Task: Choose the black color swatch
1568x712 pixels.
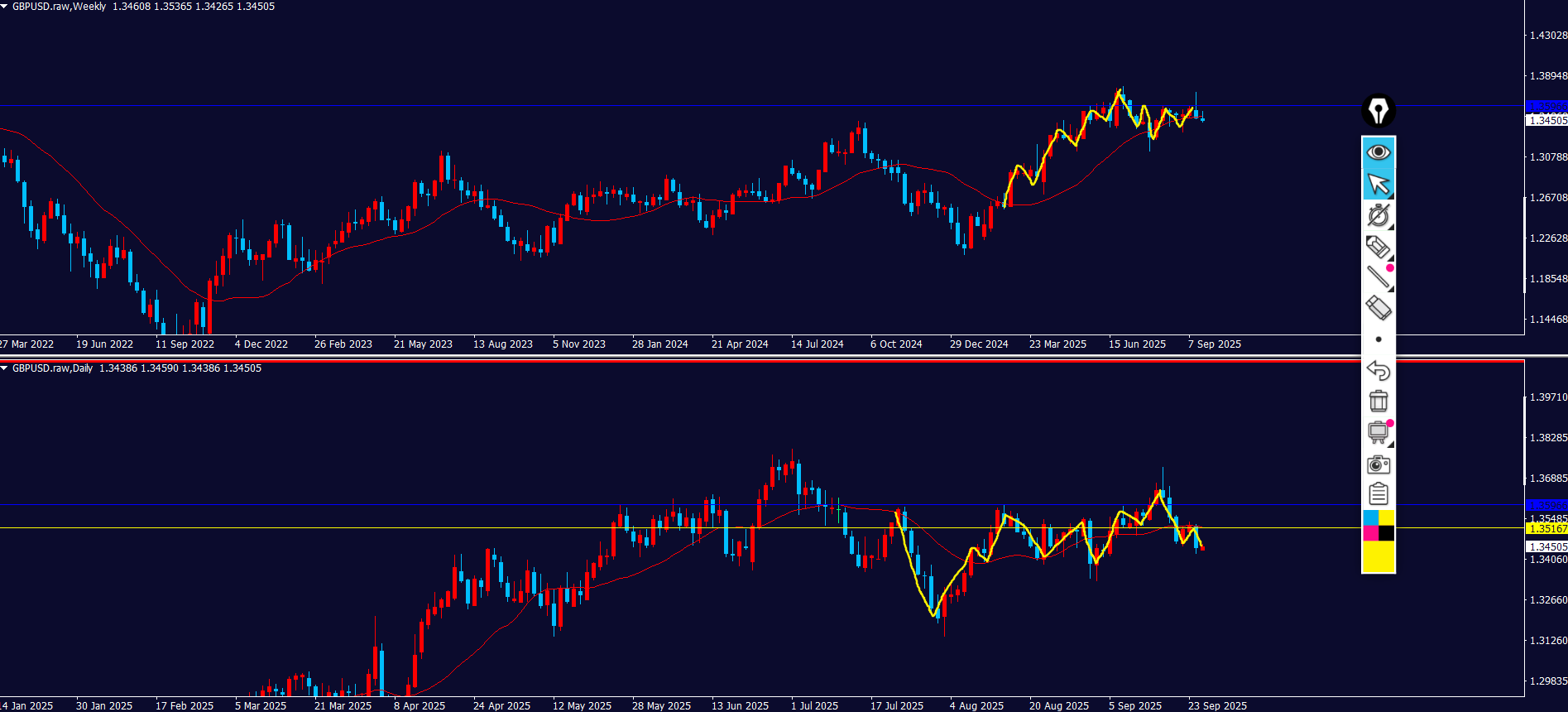Action: click(1386, 533)
